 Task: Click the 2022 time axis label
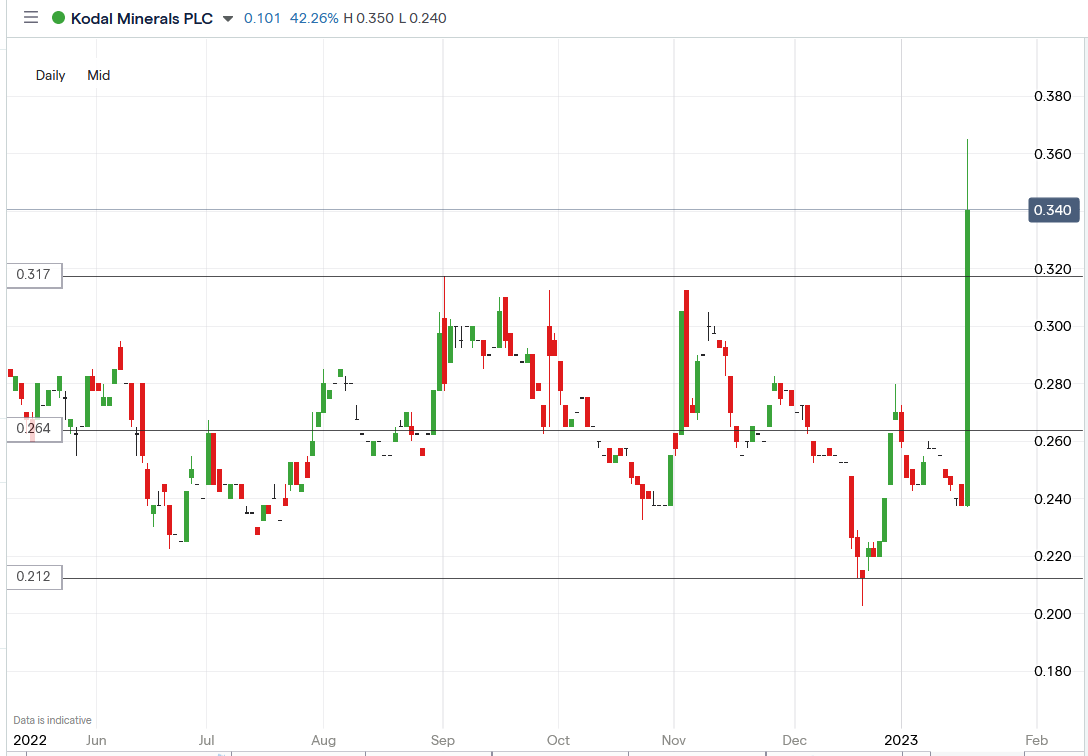click(31, 740)
